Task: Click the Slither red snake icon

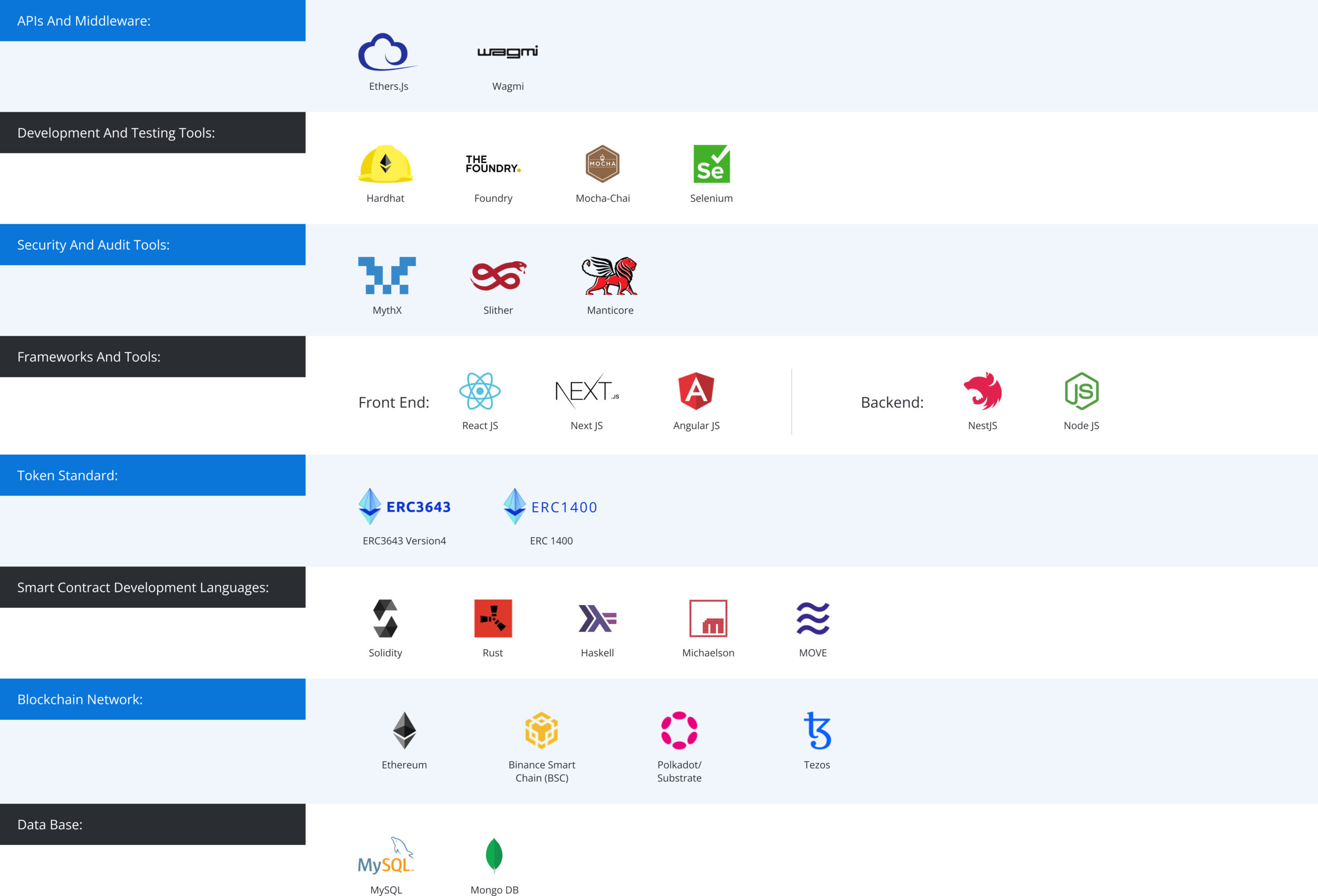Action: pyautogui.click(x=498, y=275)
